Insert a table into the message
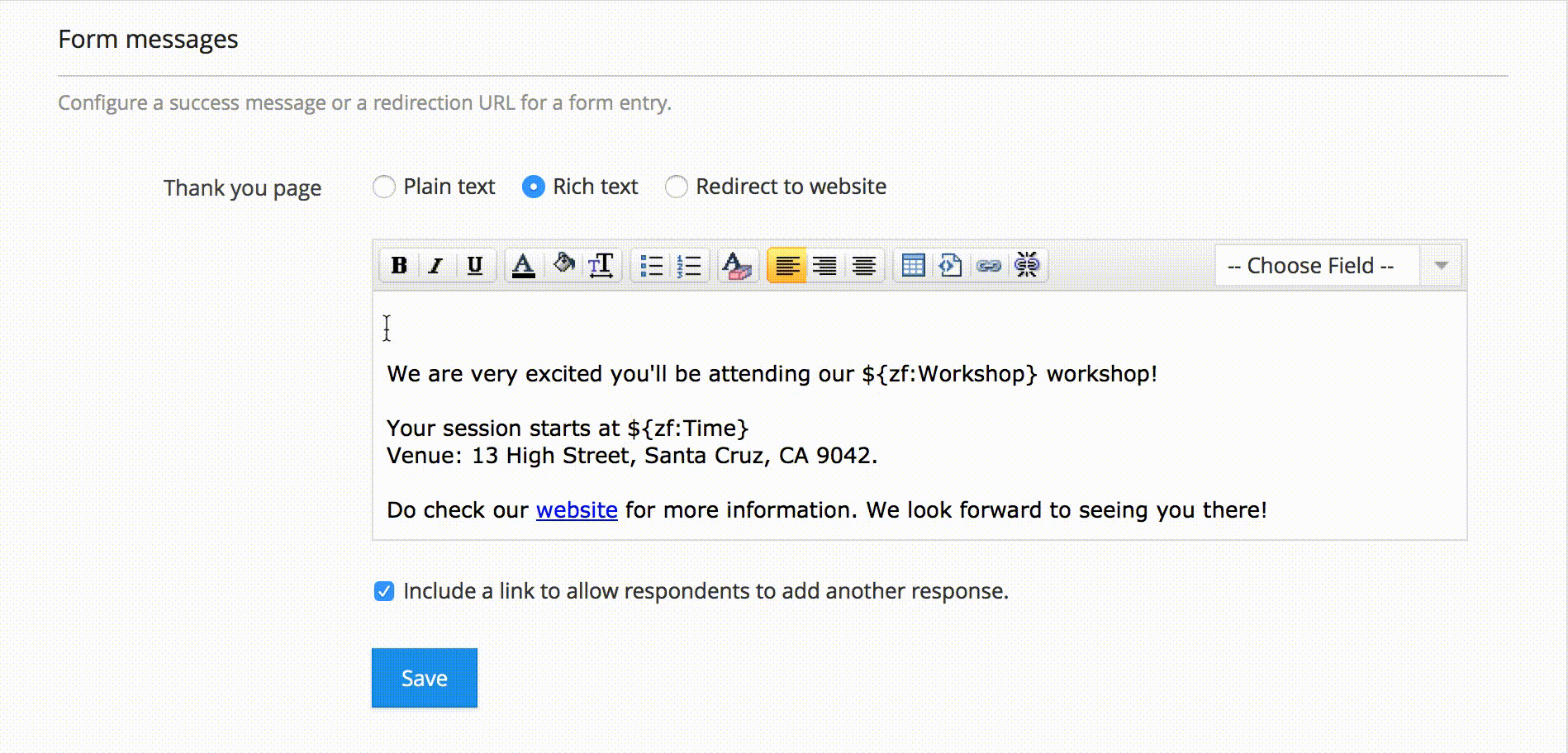The width and height of the screenshot is (1568, 753). pos(913,266)
